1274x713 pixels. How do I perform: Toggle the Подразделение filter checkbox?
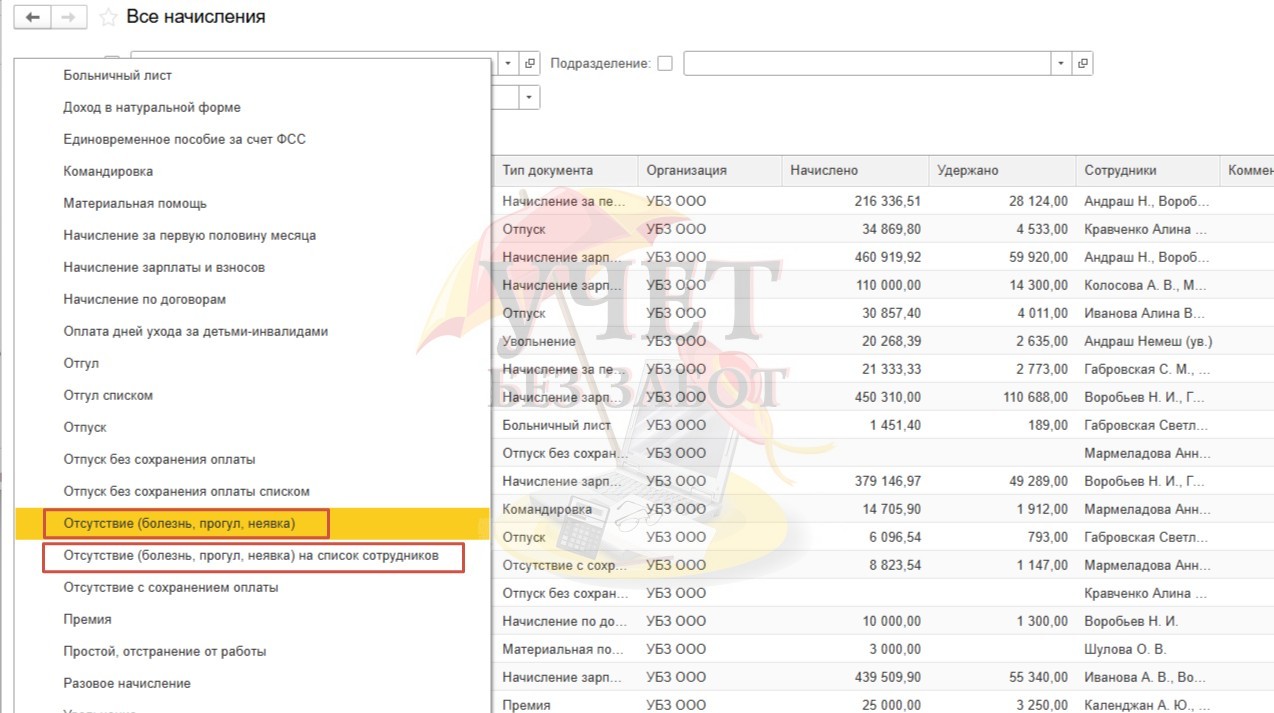tap(665, 63)
